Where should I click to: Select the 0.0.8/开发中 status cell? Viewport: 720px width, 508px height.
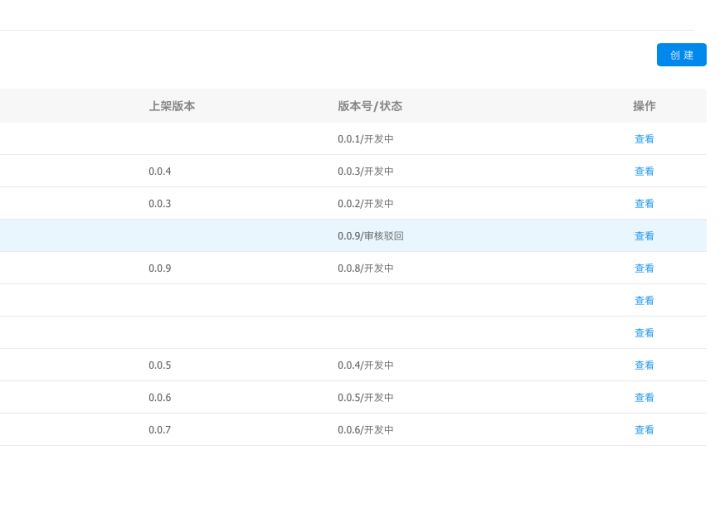[x=365, y=268]
